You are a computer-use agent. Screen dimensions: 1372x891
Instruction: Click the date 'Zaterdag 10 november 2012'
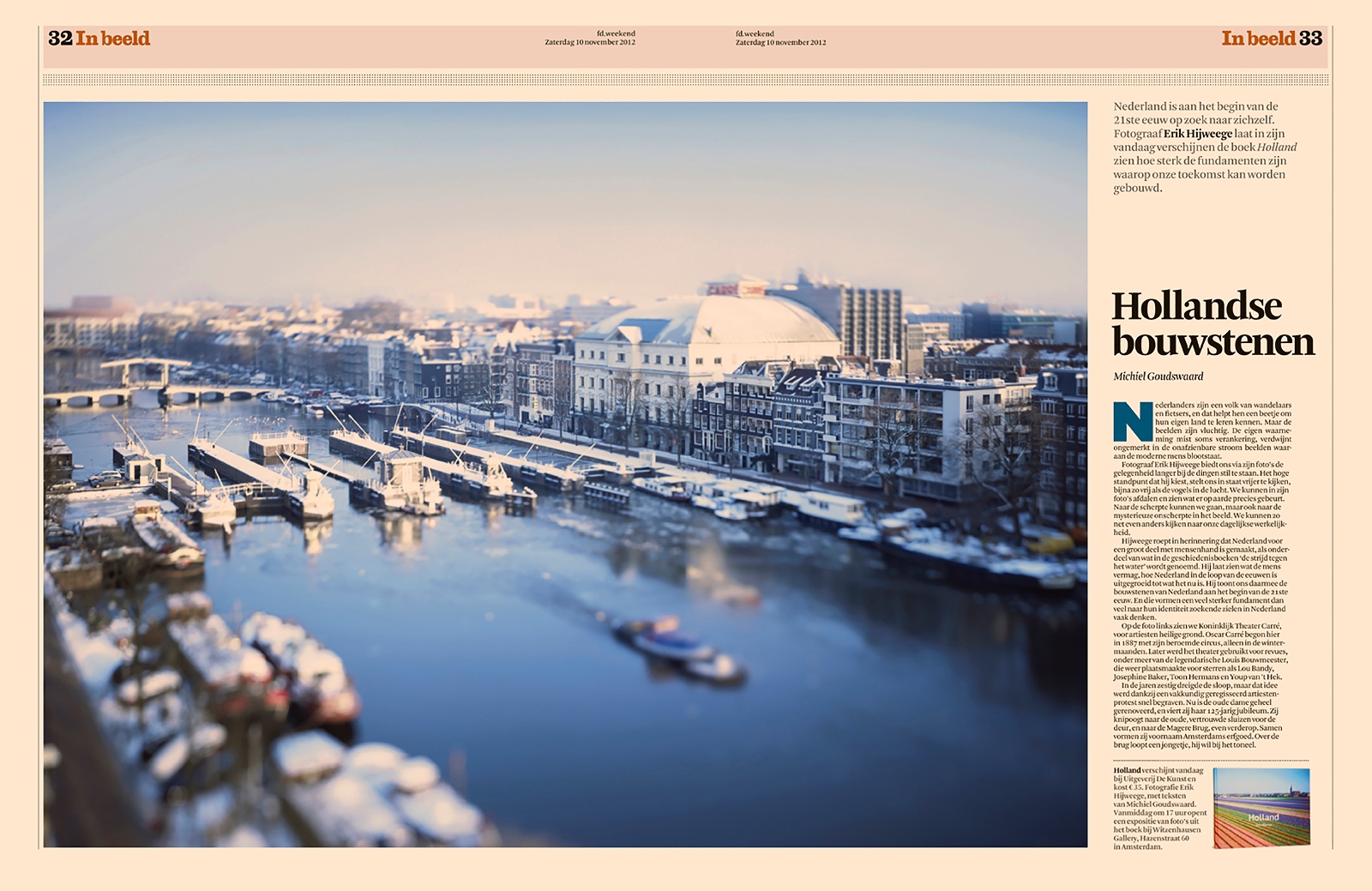[597, 42]
